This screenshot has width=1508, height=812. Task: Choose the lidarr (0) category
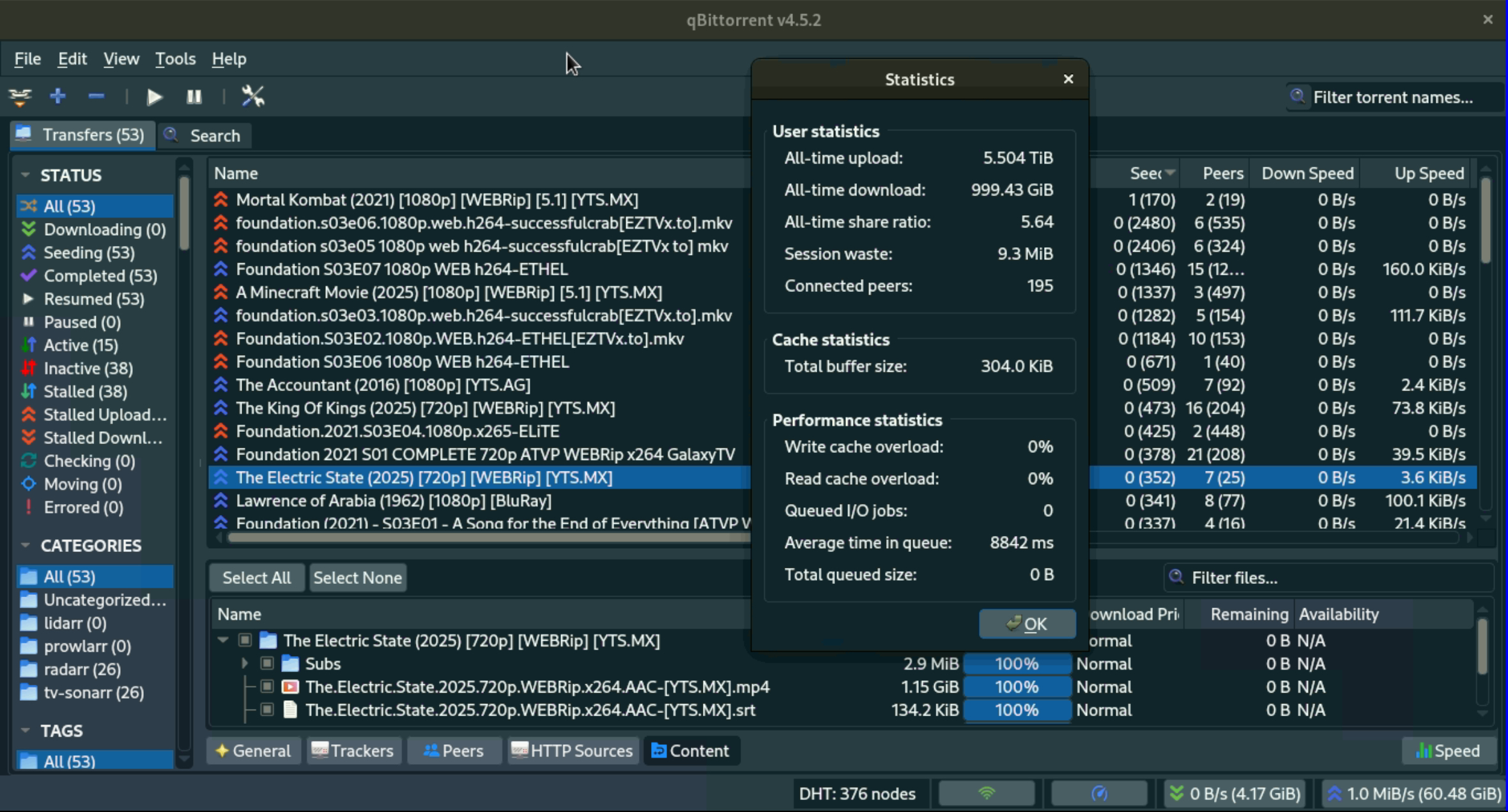click(95, 623)
